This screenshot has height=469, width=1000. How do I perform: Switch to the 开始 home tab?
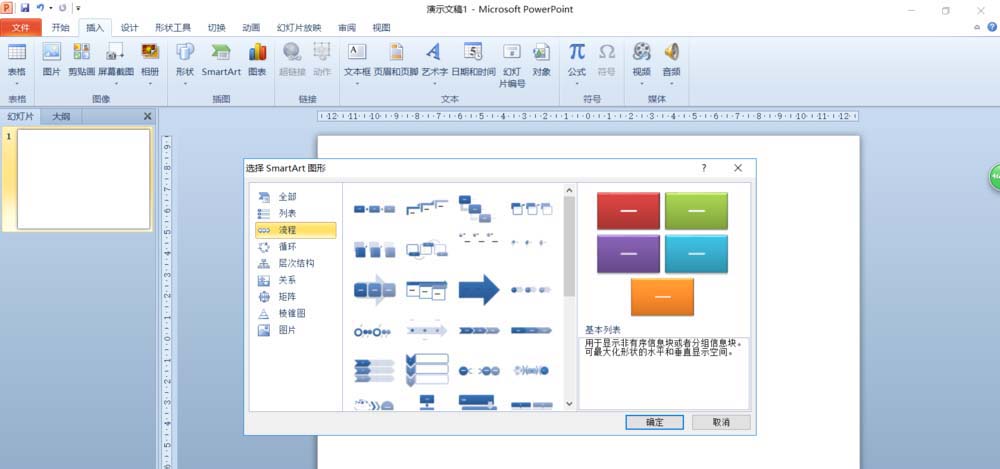(x=61, y=27)
